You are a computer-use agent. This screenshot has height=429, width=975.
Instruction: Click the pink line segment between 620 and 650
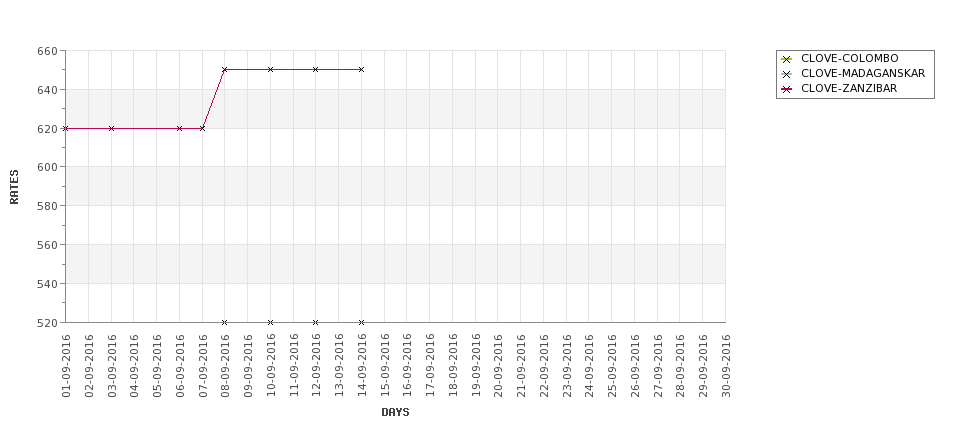click(x=213, y=99)
